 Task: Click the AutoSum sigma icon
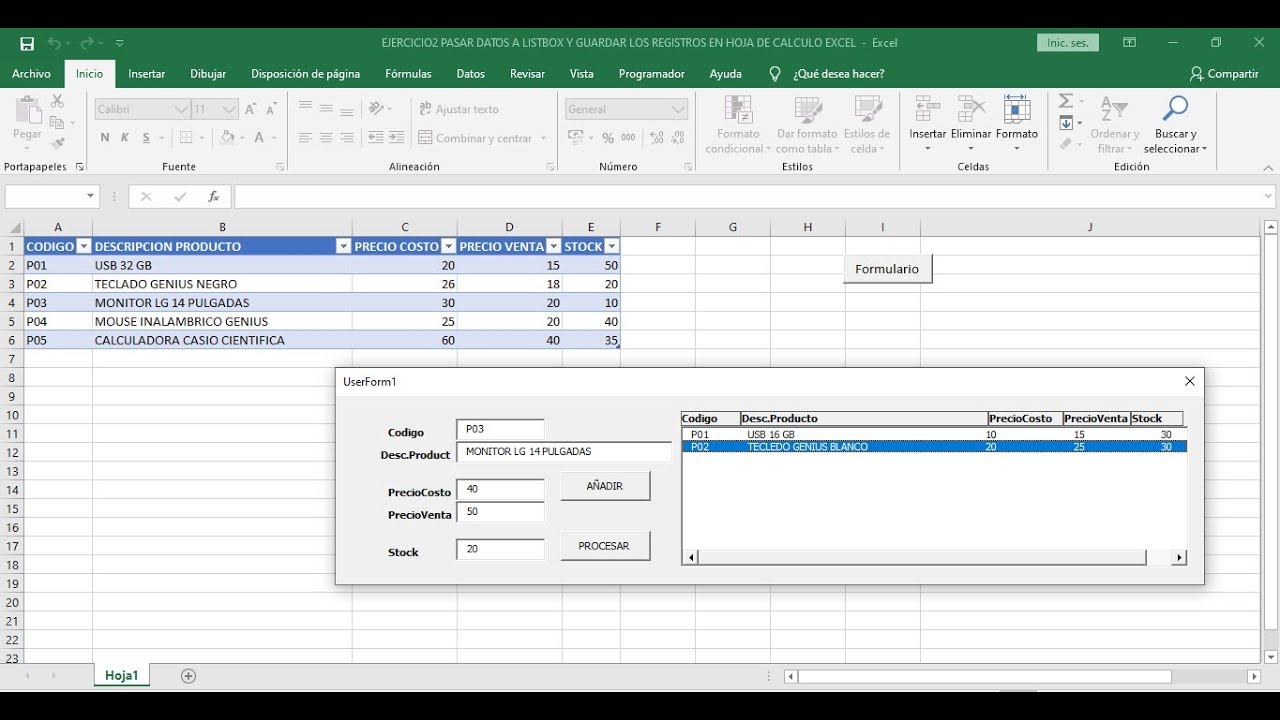point(1066,102)
